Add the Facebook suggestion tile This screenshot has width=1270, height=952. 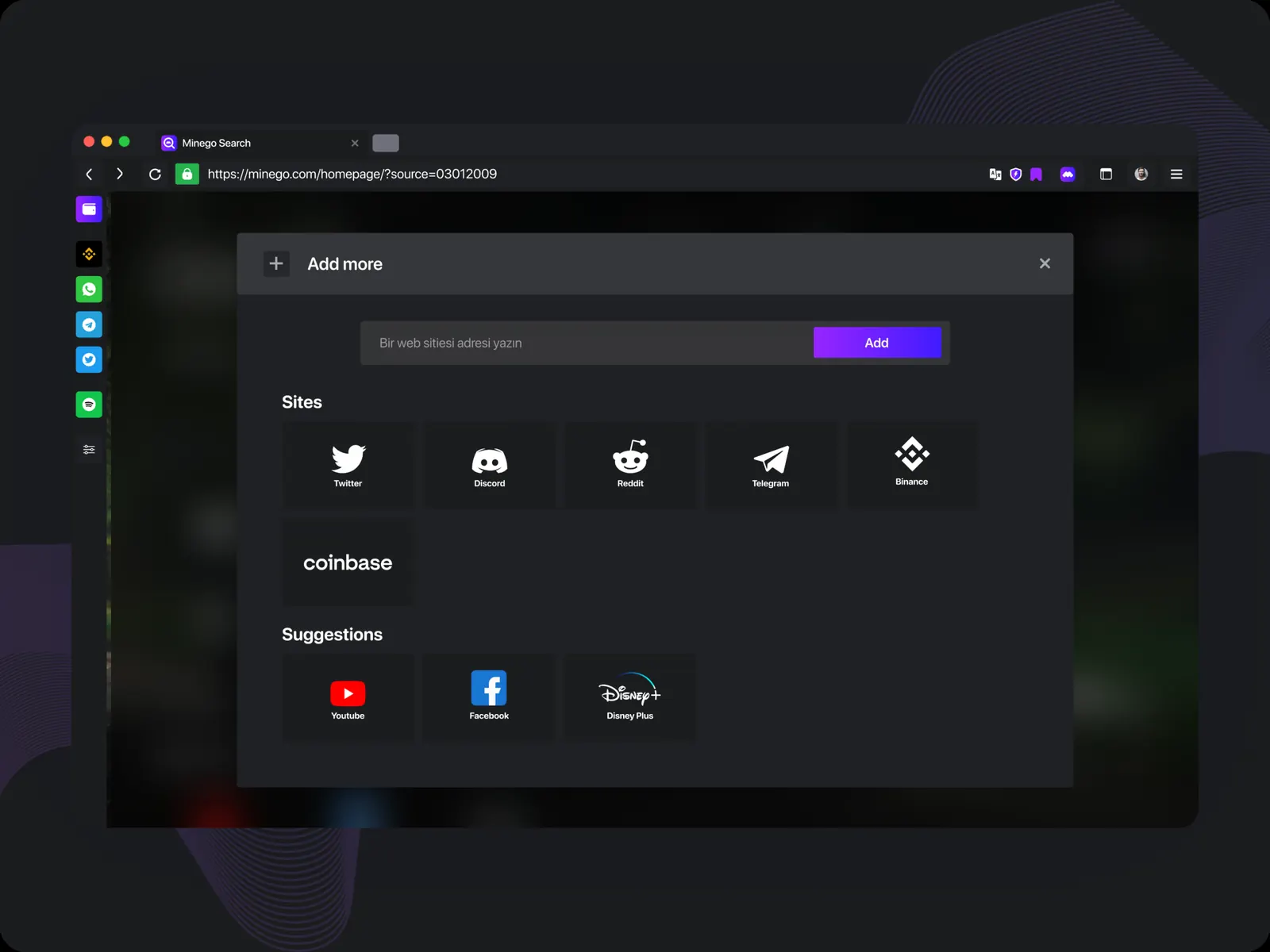coord(489,698)
